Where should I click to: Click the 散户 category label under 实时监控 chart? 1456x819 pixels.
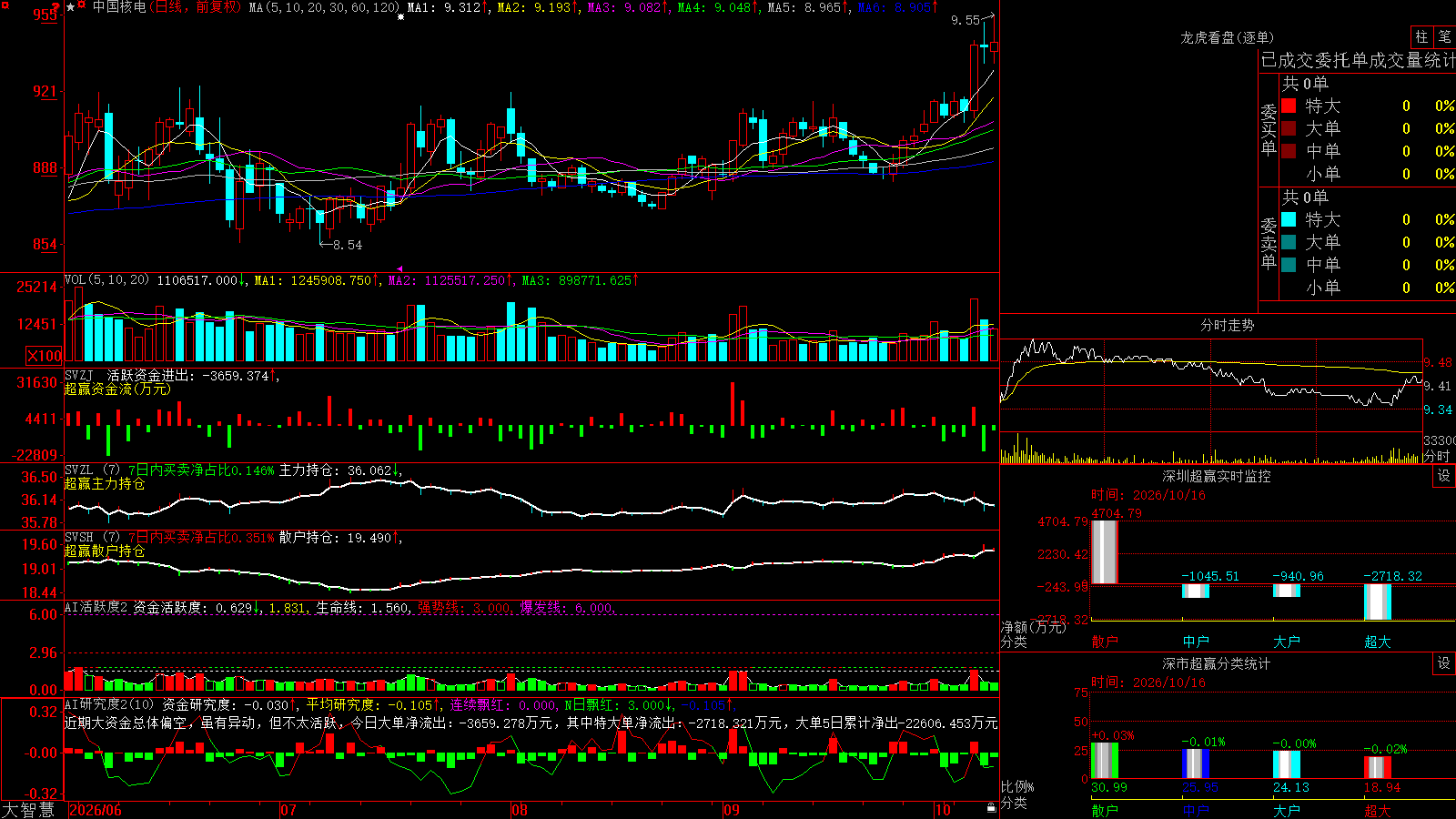pos(1105,642)
